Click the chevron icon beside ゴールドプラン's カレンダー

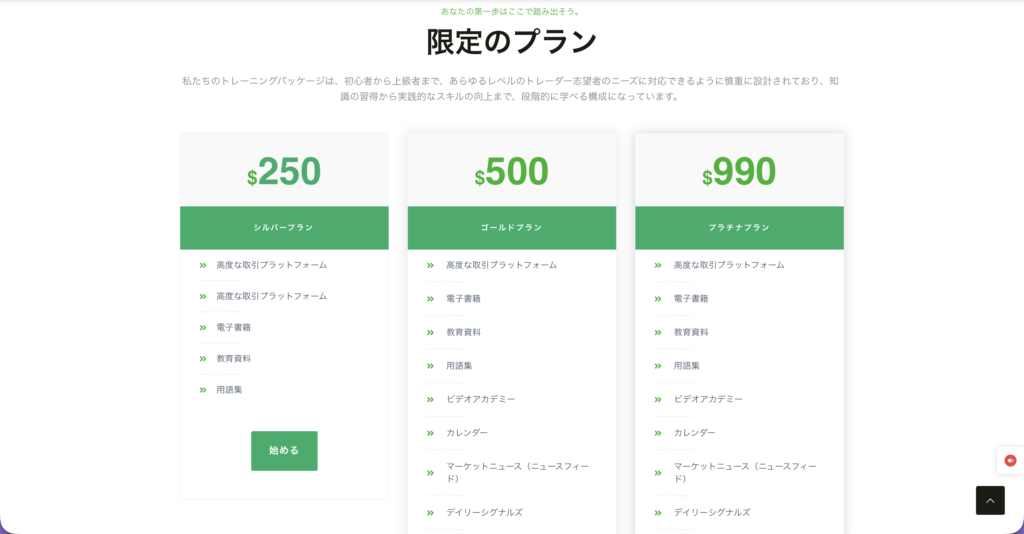[x=430, y=433]
